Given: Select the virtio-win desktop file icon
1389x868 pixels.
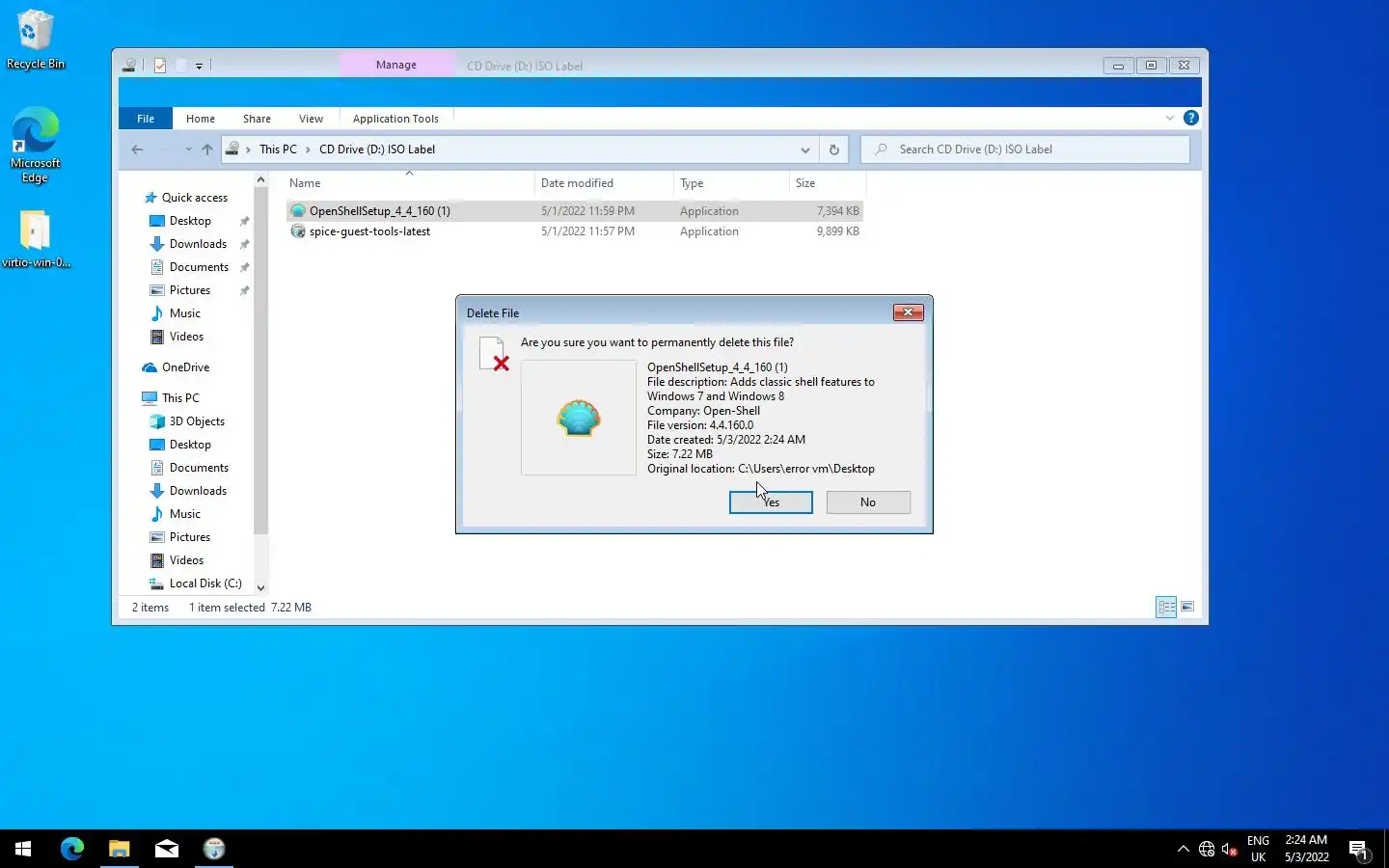Looking at the screenshot, I should point(36,239).
